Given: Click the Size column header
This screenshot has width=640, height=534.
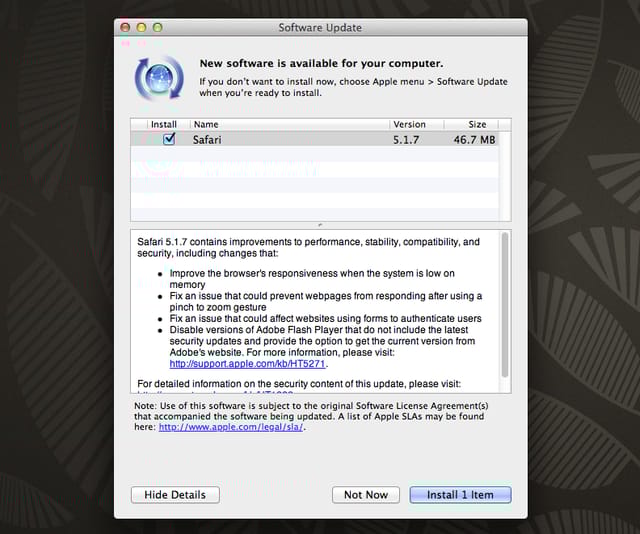Looking at the screenshot, I should pos(471,124).
